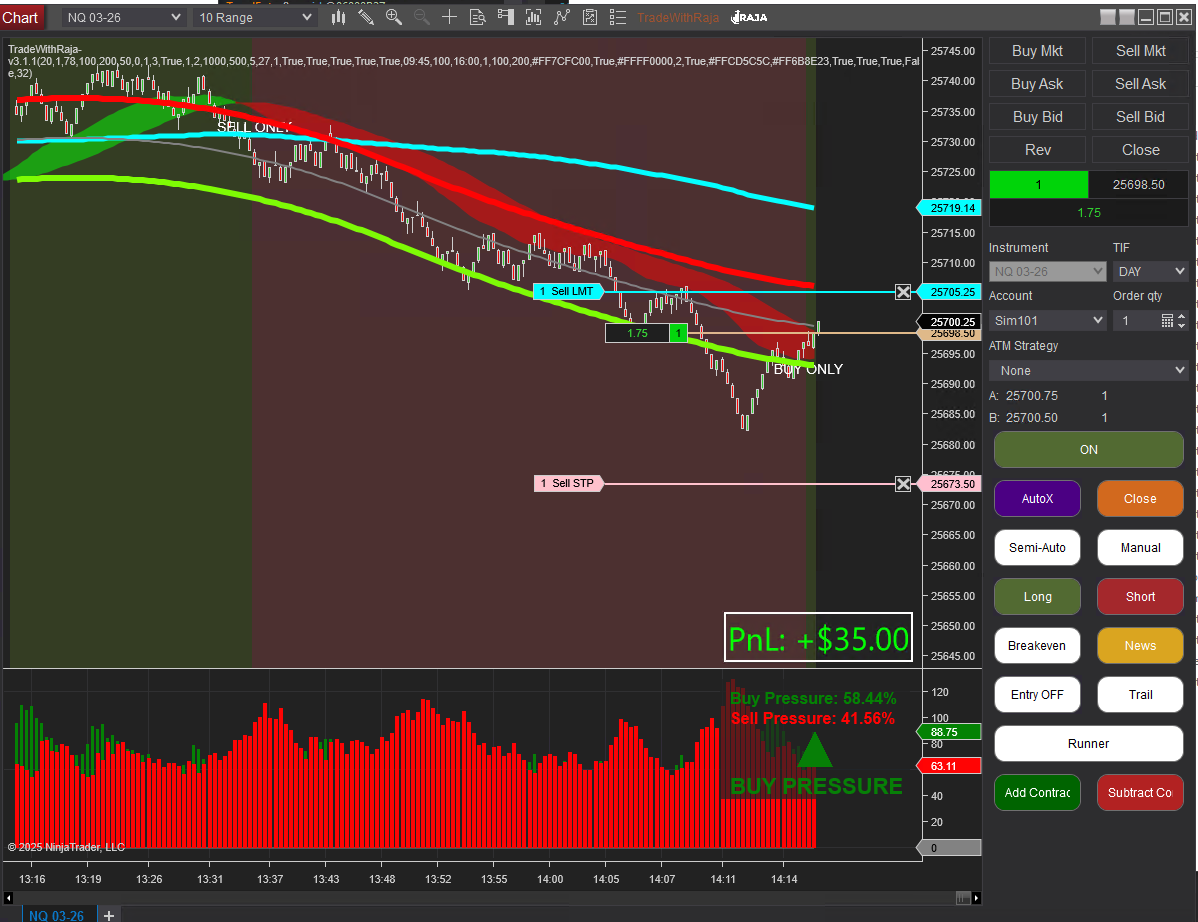Open the Data Box icon
This screenshot has height=922, width=1198.
[x=478, y=17]
